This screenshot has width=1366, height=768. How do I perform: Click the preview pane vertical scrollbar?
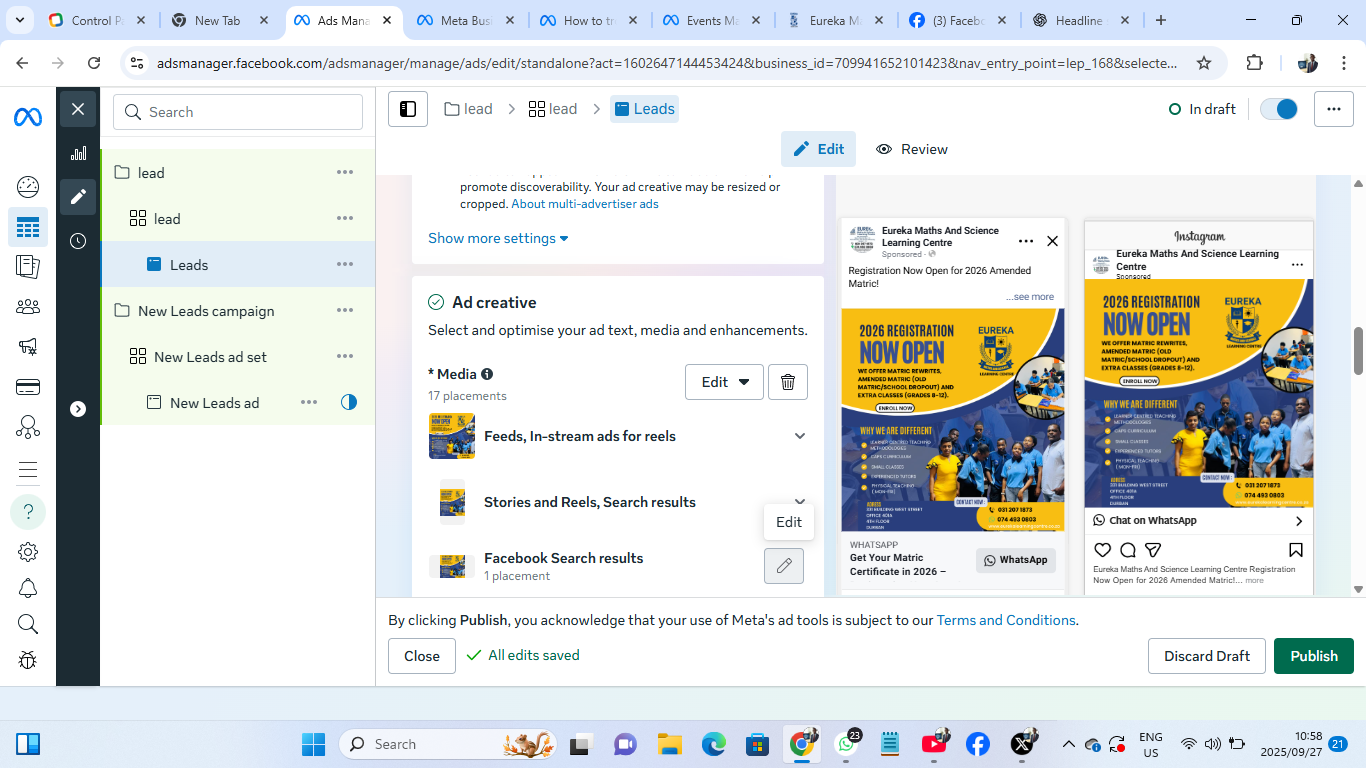1358,350
